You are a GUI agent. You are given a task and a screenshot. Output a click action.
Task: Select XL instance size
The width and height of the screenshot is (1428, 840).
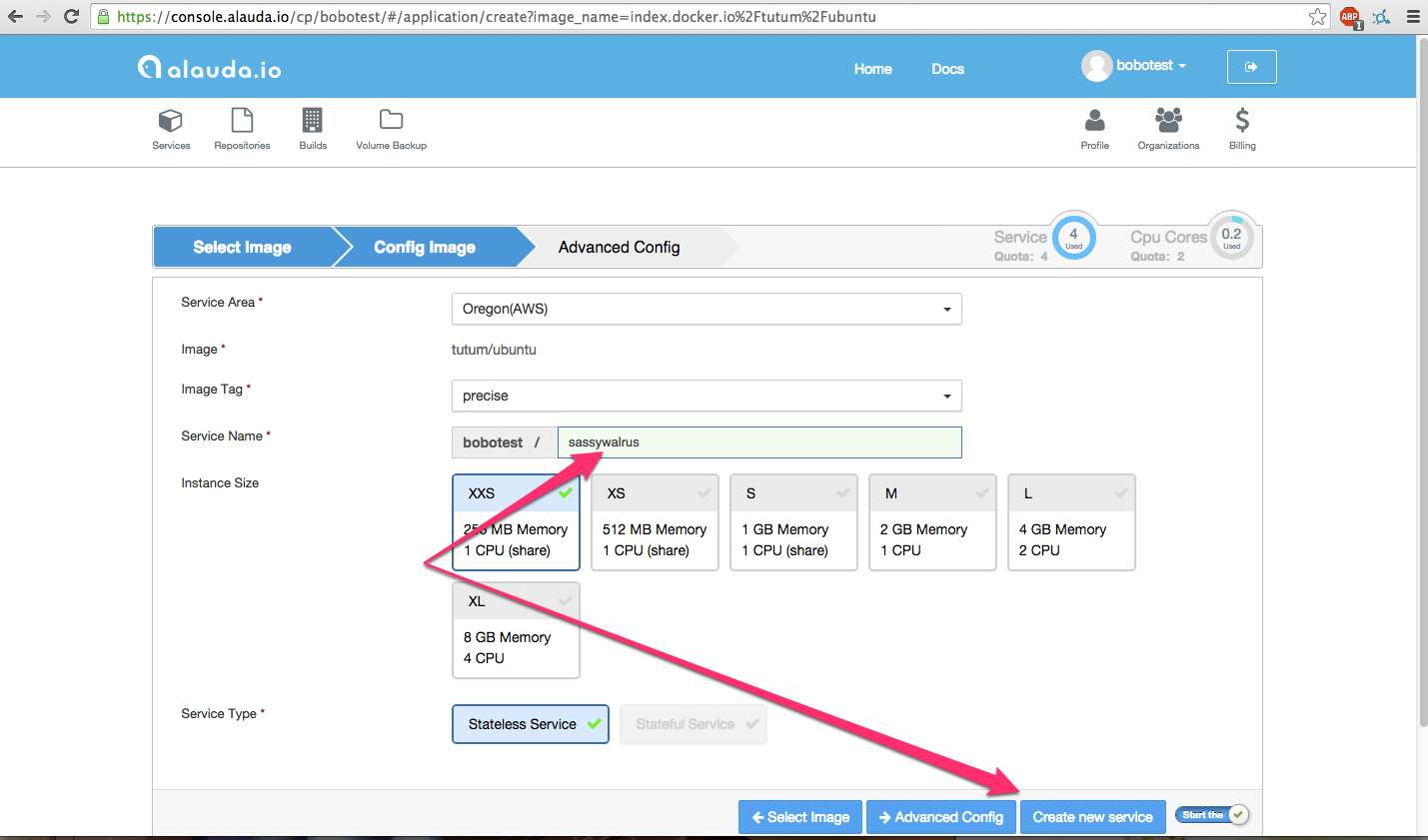(x=516, y=630)
